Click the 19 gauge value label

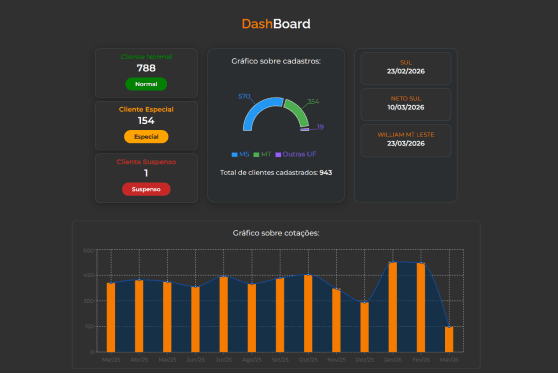pyautogui.click(x=320, y=127)
